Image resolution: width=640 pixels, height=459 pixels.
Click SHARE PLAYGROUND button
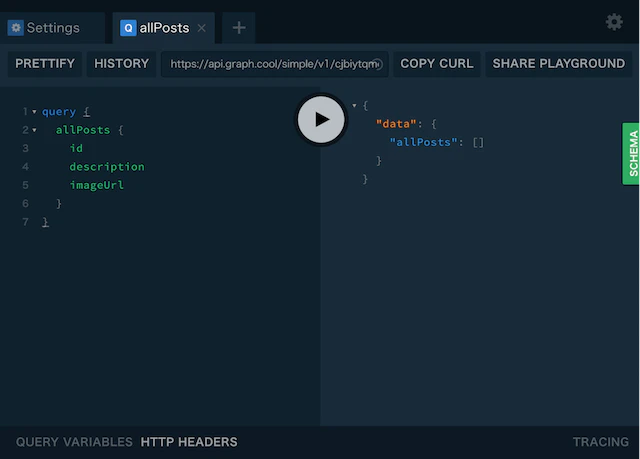pyautogui.click(x=558, y=64)
